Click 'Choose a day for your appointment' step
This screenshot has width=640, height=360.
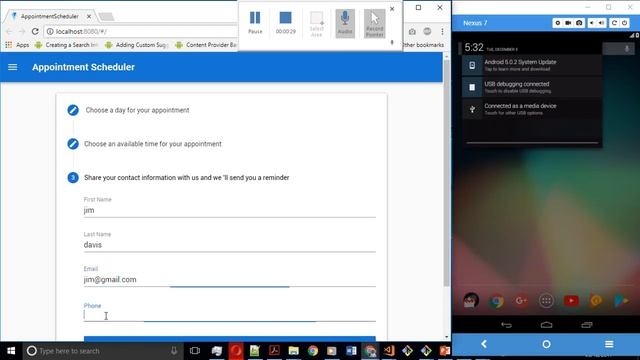coord(138,110)
